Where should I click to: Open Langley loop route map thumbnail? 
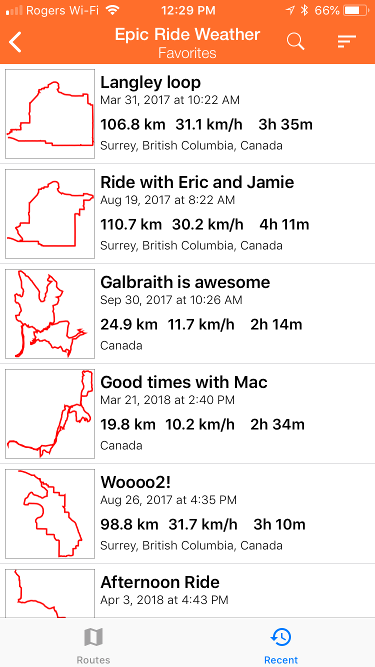pyautogui.click(x=50, y=114)
